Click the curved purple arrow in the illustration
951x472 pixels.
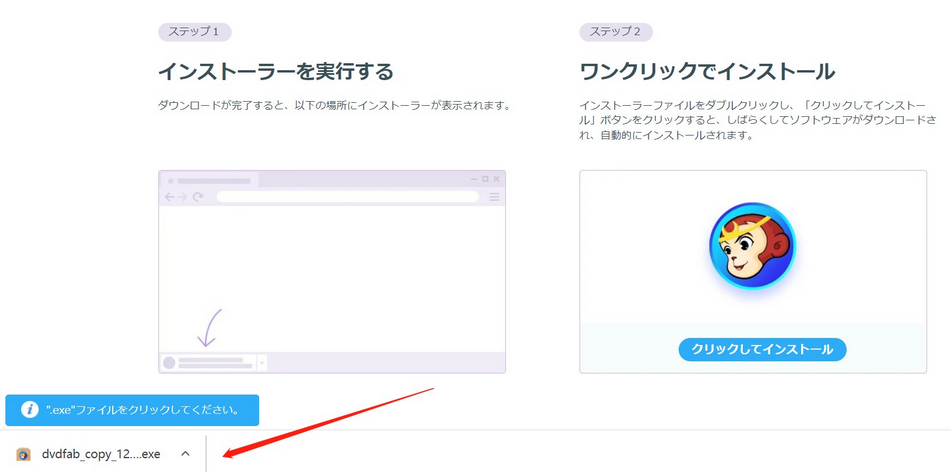tap(211, 326)
